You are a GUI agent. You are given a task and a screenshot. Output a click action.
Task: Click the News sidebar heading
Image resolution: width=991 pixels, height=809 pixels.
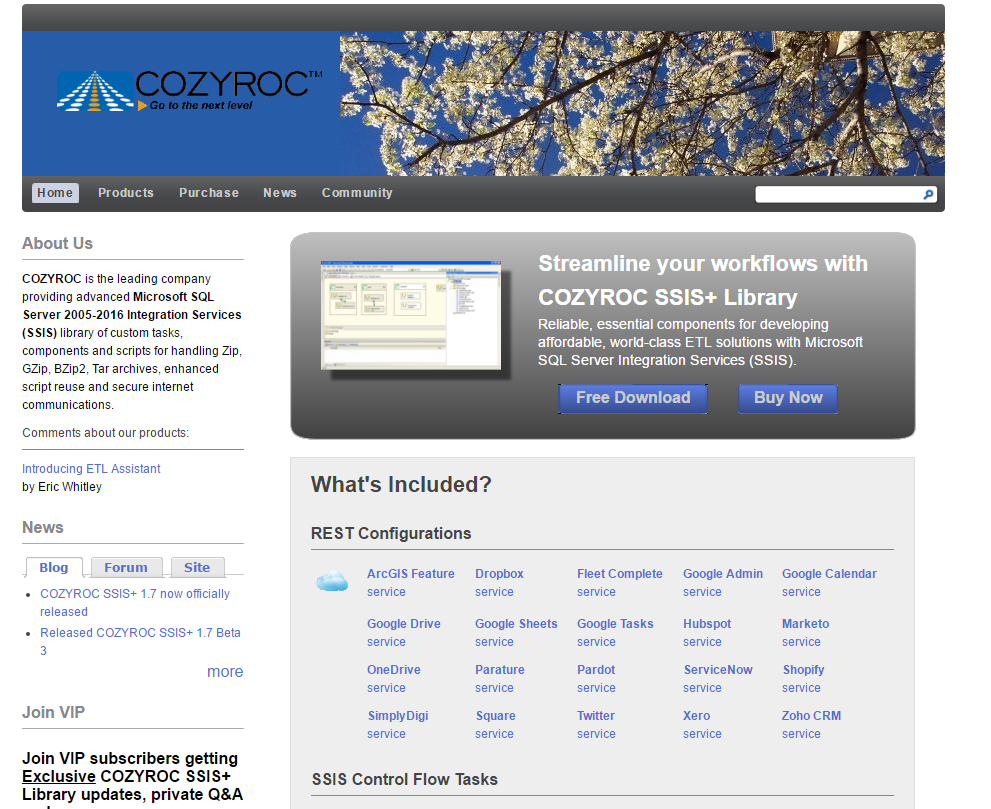click(x=43, y=527)
